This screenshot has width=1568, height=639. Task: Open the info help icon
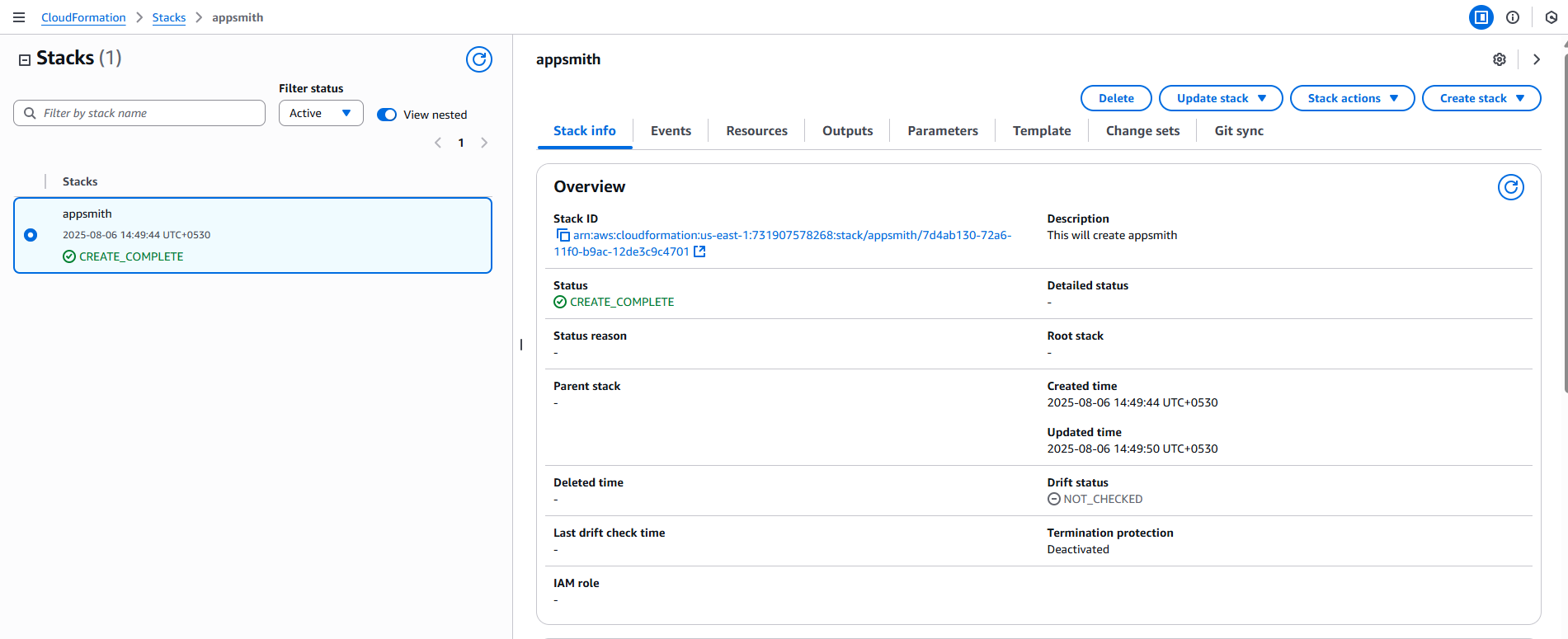tap(1513, 17)
